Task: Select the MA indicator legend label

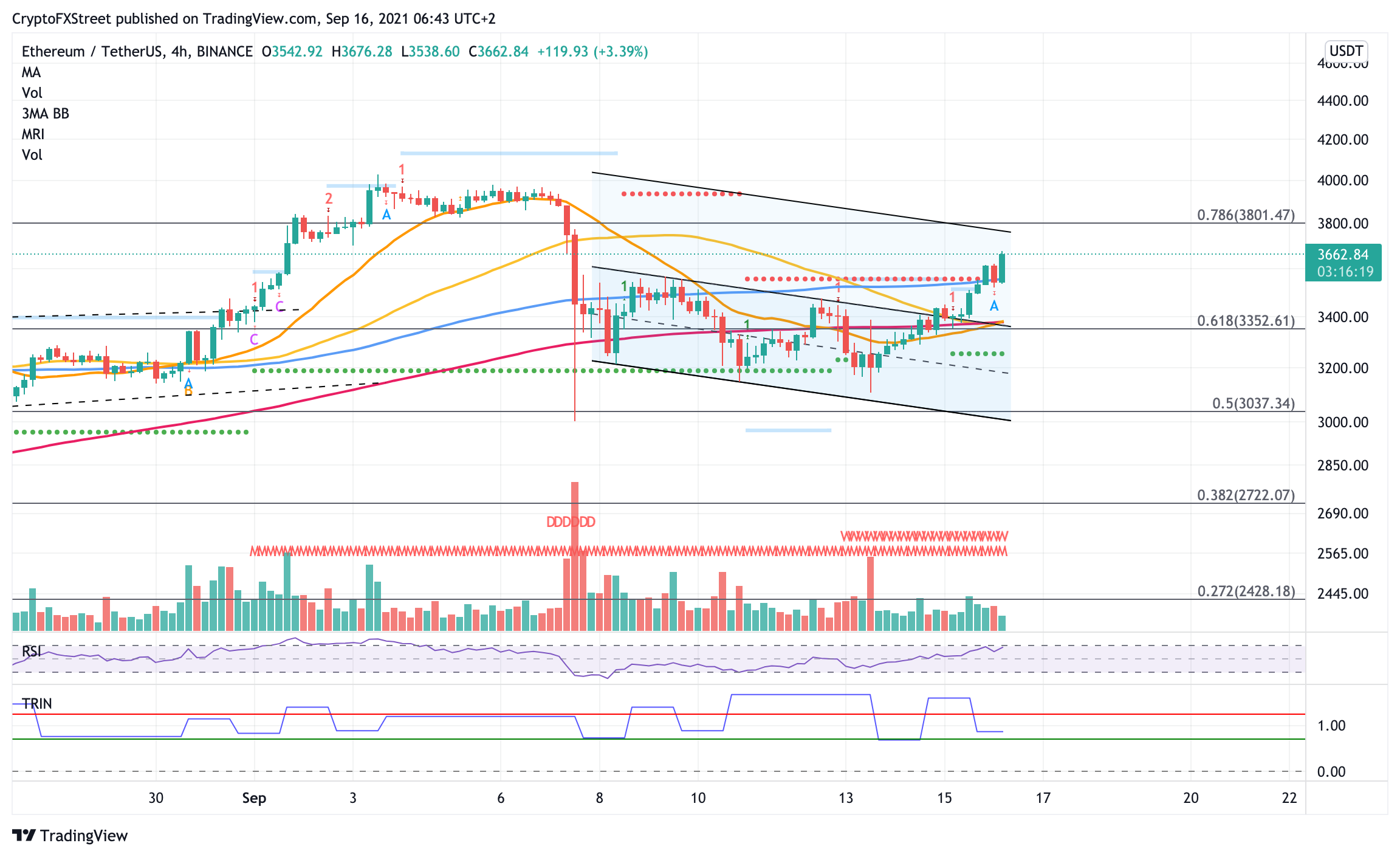Action: (32, 72)
